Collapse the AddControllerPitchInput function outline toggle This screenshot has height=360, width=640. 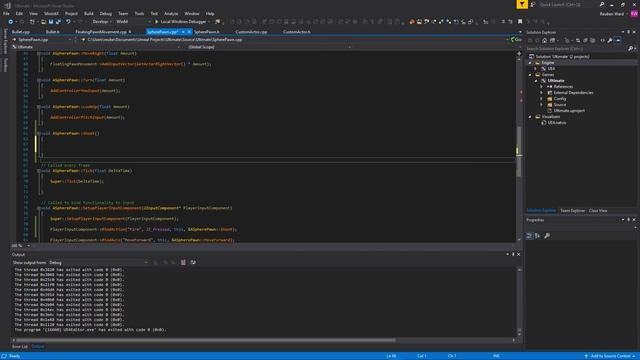[x=39, y=107]
